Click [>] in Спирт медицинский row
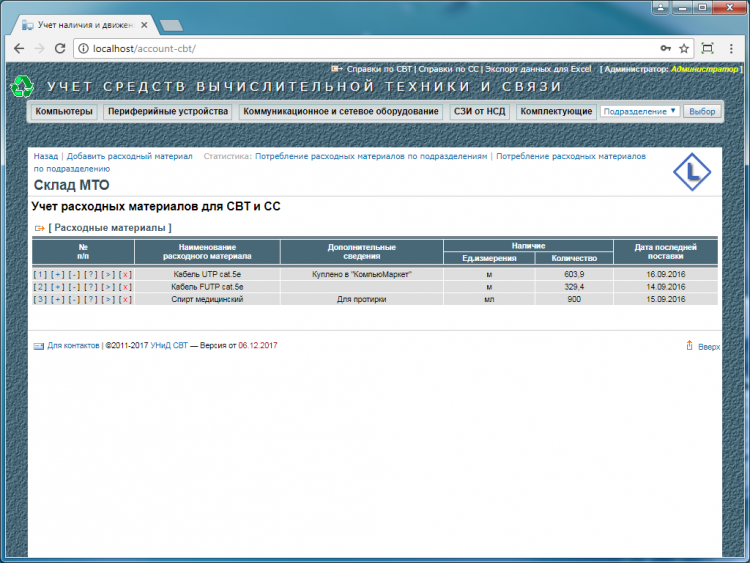 108,299
